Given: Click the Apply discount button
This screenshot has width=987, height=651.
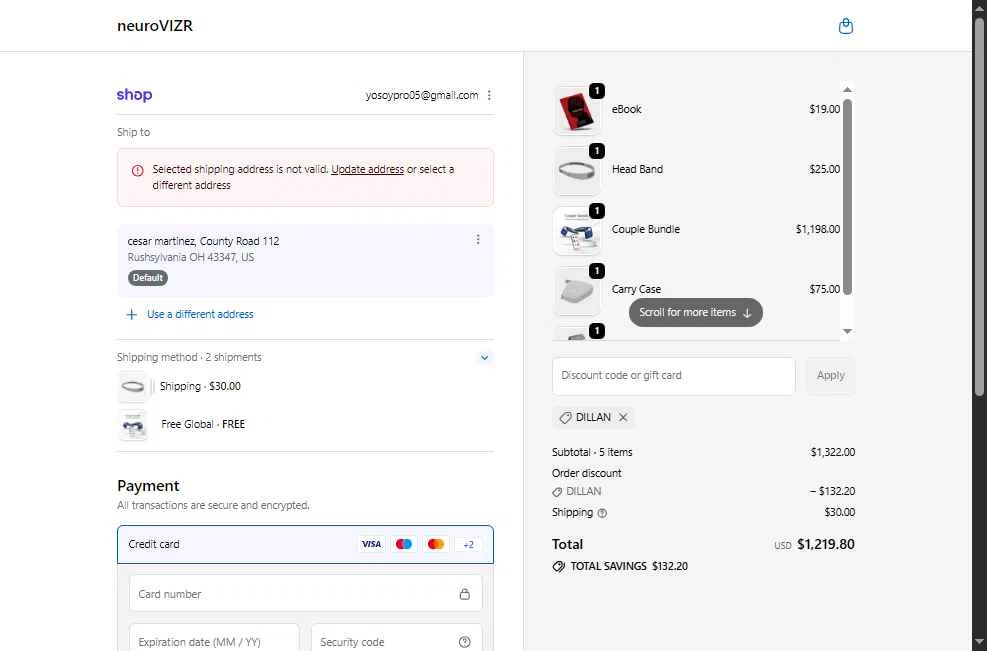Looking at the screenshot, I should click(x=830, y=375).
